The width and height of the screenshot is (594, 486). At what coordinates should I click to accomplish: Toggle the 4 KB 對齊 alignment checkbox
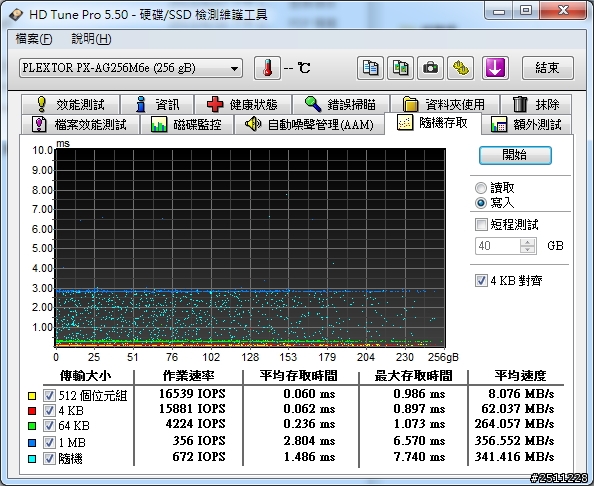[x=481, y=281]
